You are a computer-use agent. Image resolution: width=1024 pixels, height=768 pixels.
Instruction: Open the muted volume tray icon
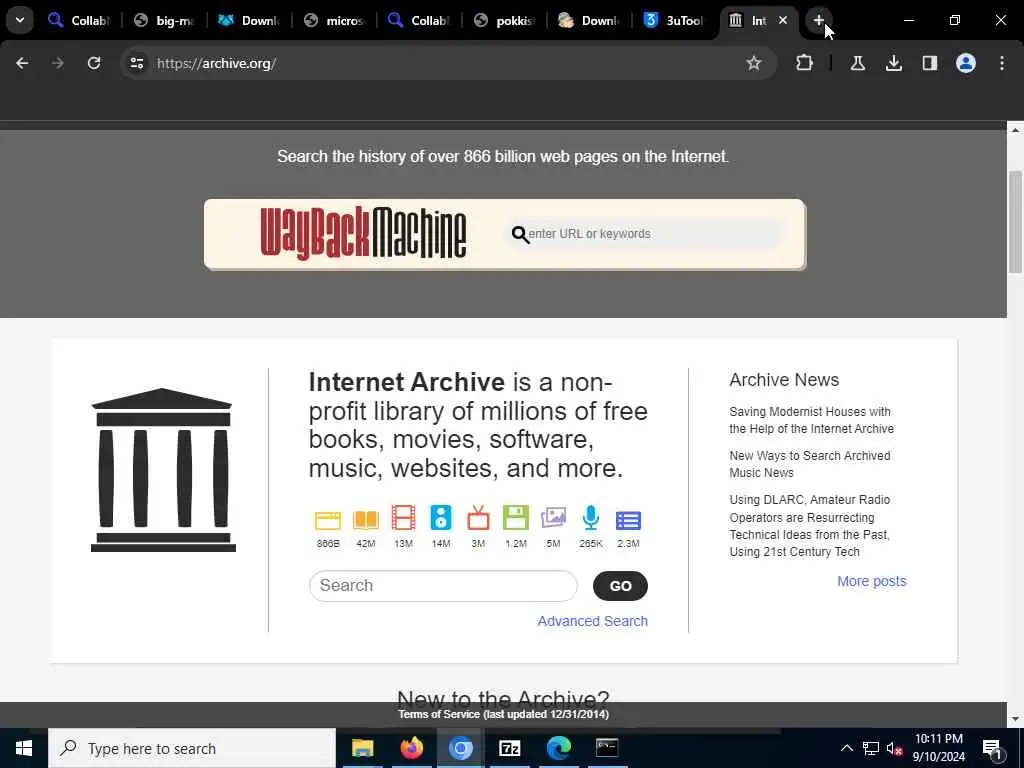895,748
